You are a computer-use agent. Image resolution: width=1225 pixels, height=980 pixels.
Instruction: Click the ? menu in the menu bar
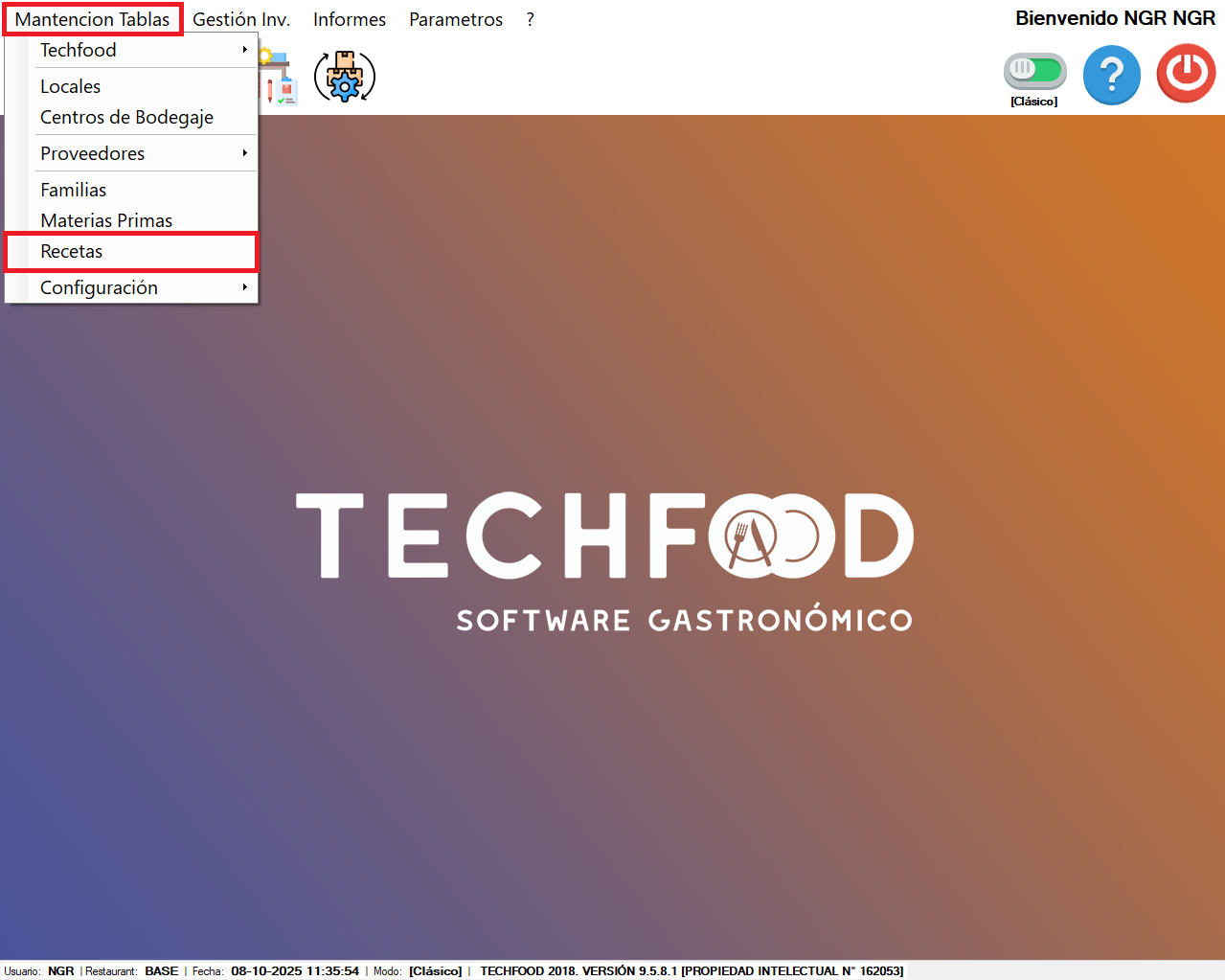(x=530, y=19)
